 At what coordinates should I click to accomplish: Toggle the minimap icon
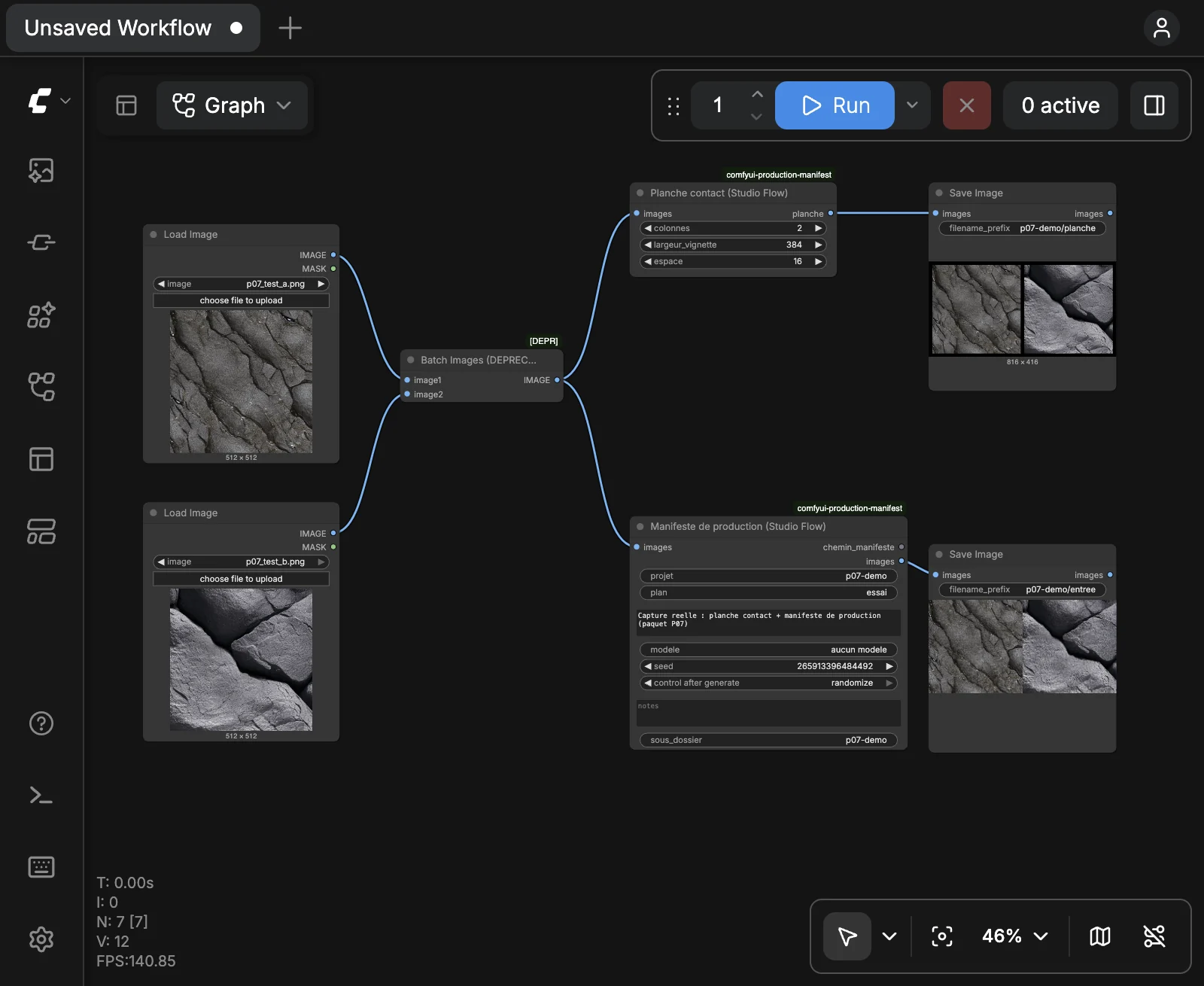coord(1100,936)
